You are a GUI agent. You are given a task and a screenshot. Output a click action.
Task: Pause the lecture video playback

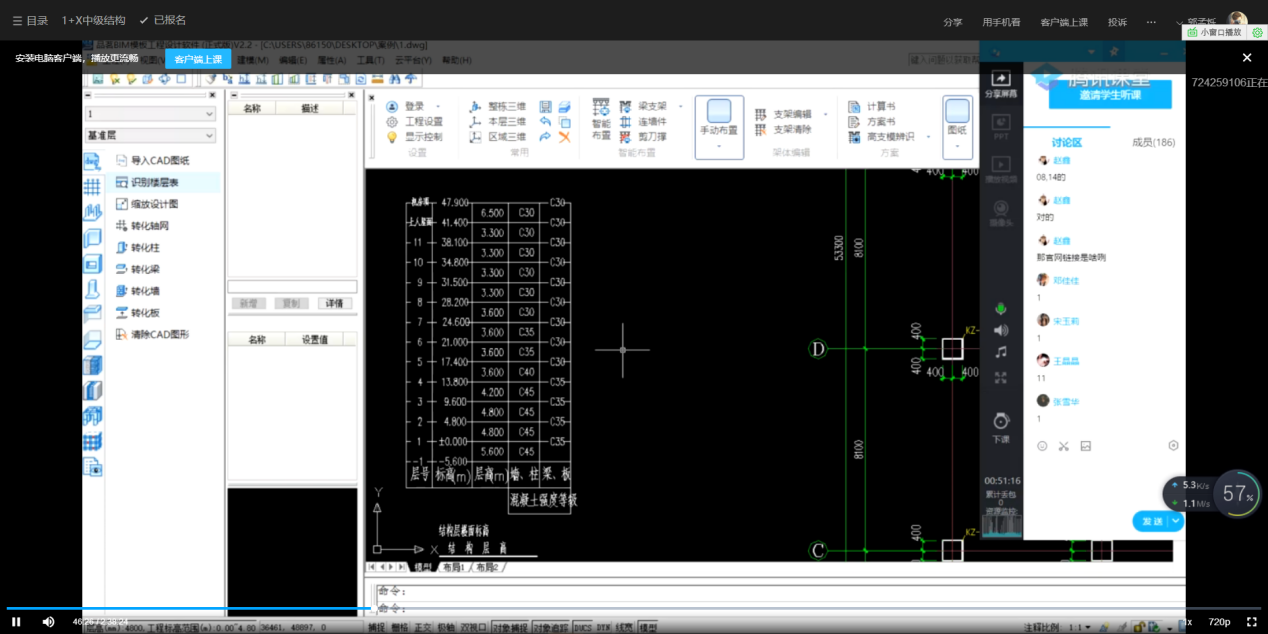16,621
